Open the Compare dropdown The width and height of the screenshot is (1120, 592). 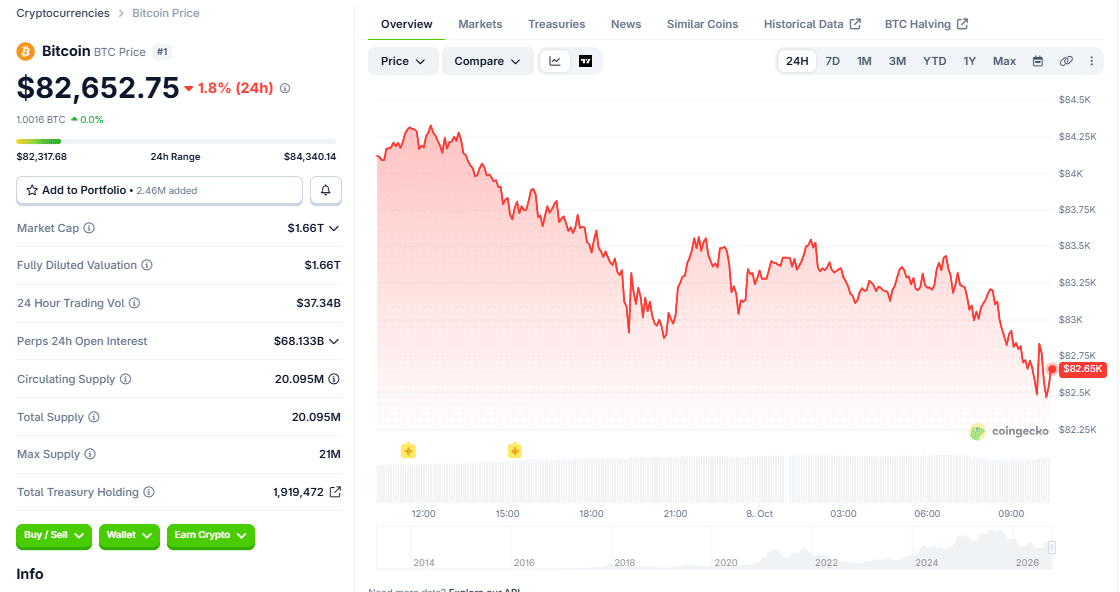click(487, 61)
